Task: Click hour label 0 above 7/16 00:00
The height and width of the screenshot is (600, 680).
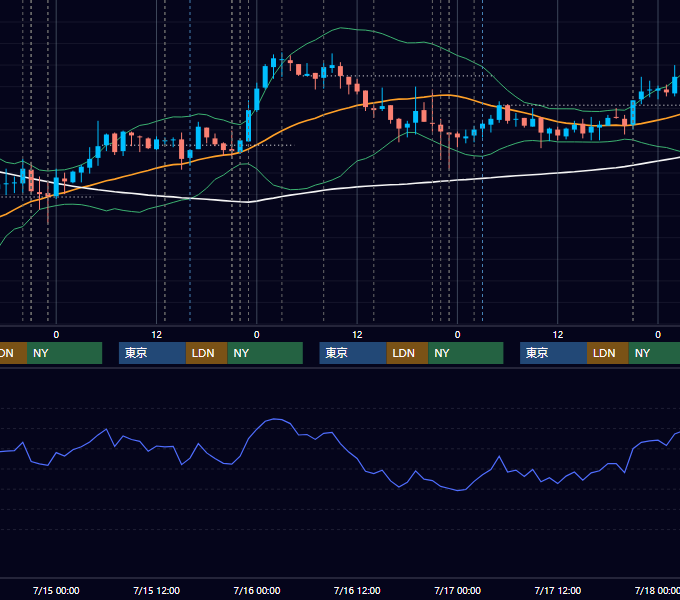Action: (x=257, y=335)
